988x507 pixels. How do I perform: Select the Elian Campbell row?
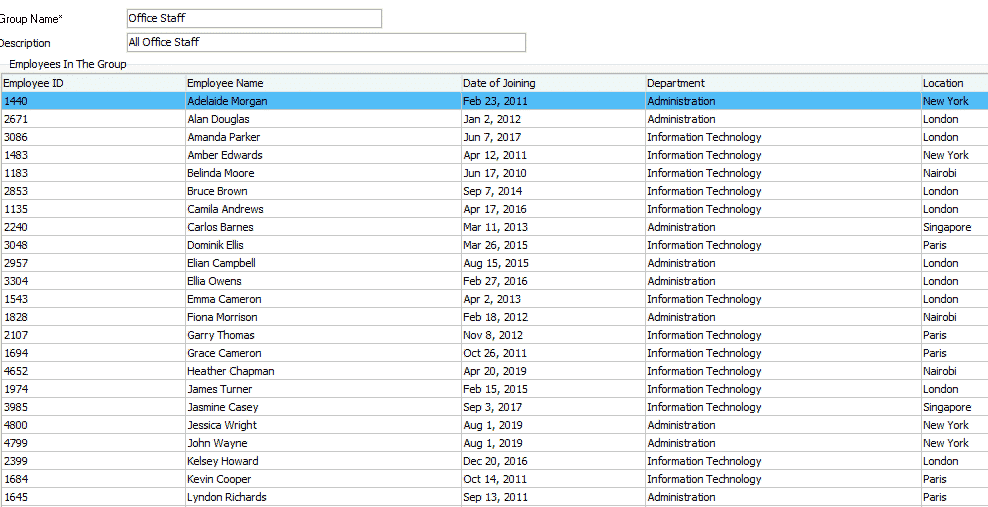(x=495, y=263)
